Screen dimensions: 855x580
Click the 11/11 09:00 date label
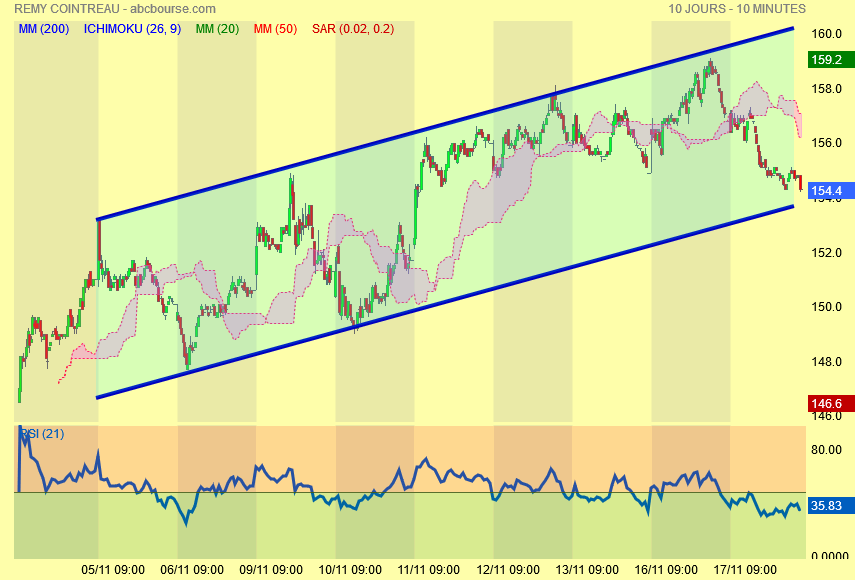[429, 570]
